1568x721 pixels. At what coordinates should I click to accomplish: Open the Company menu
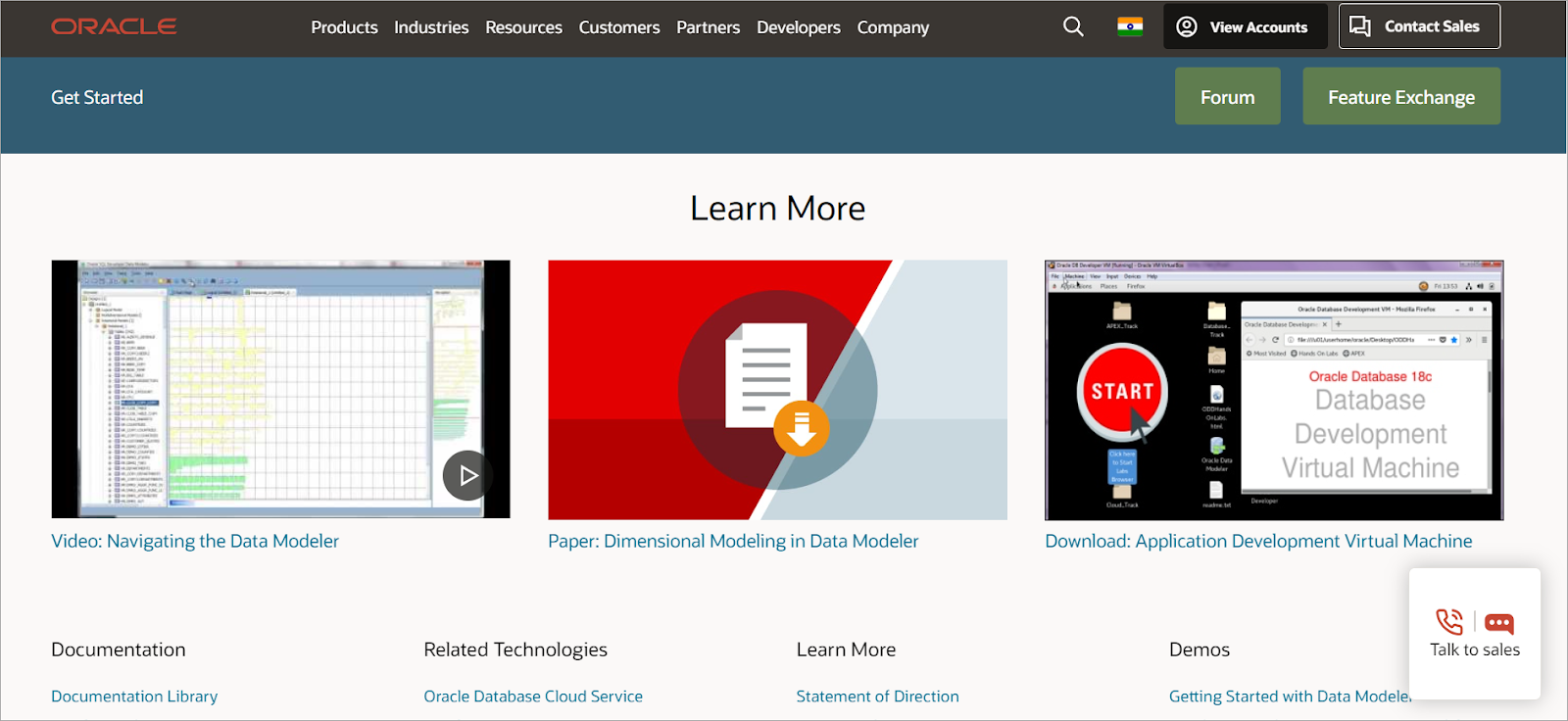[x=893, y=27]
